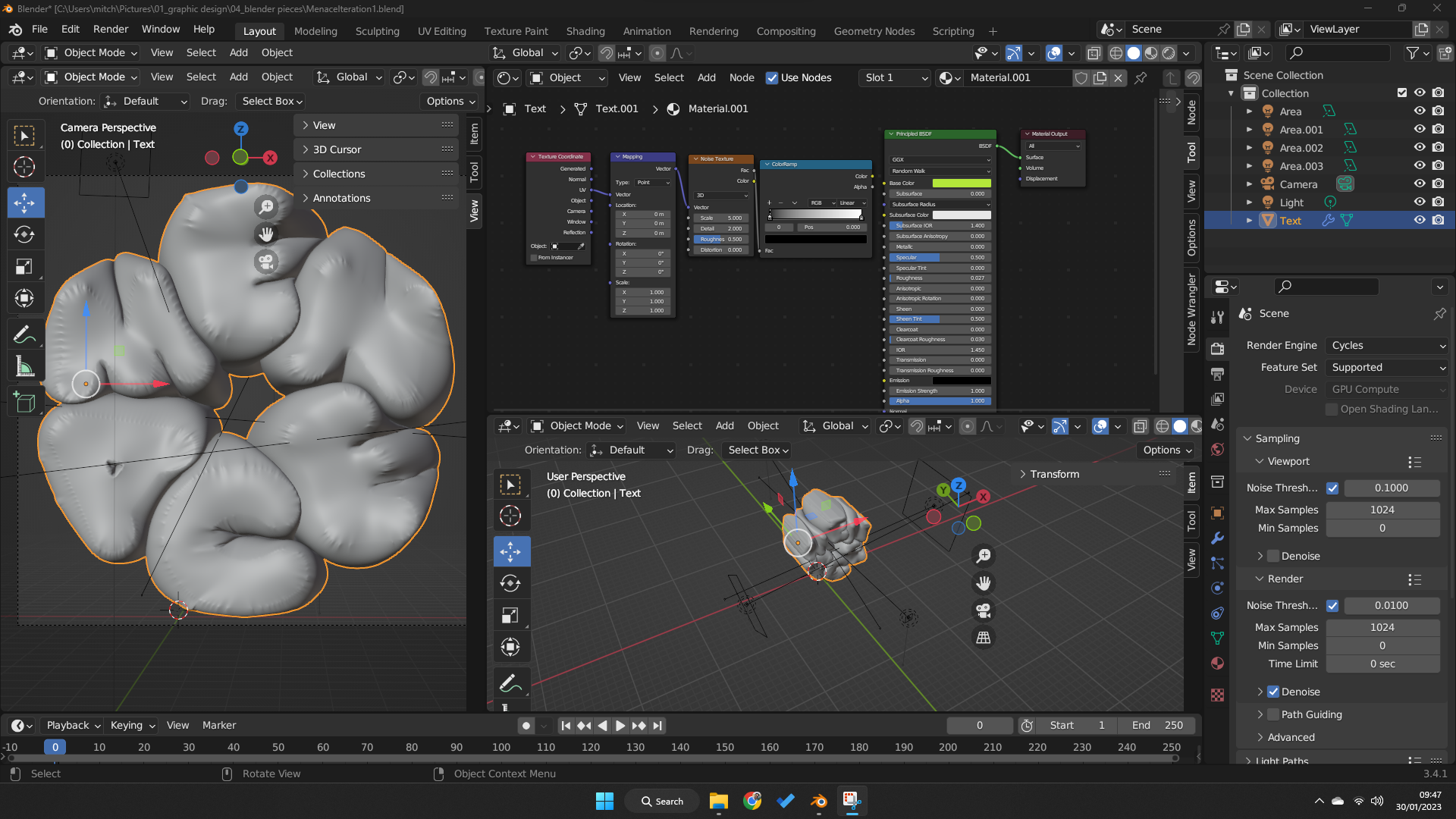Select the Rotate tool

(25, 234)
